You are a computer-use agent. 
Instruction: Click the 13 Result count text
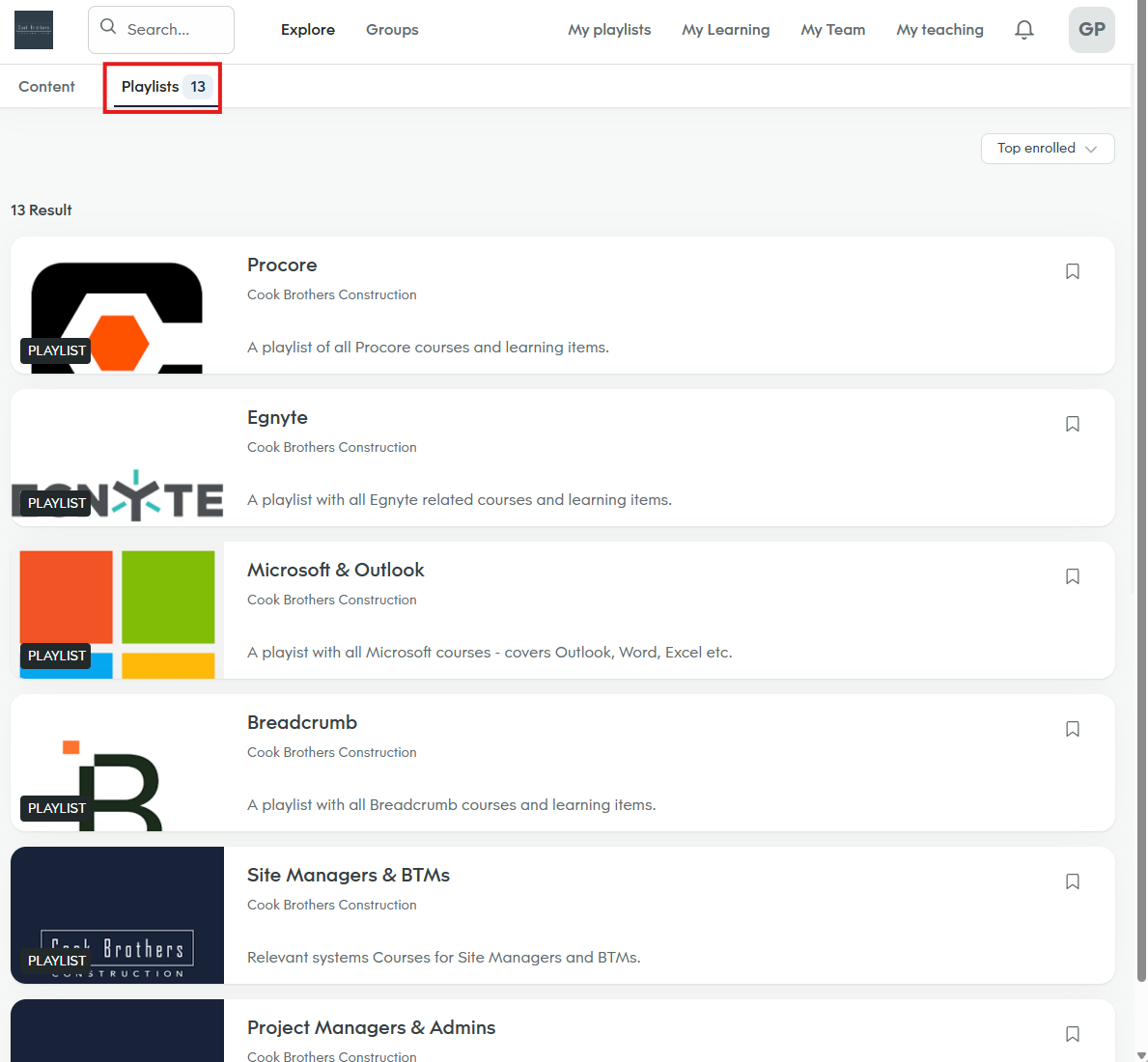[41, 210]
